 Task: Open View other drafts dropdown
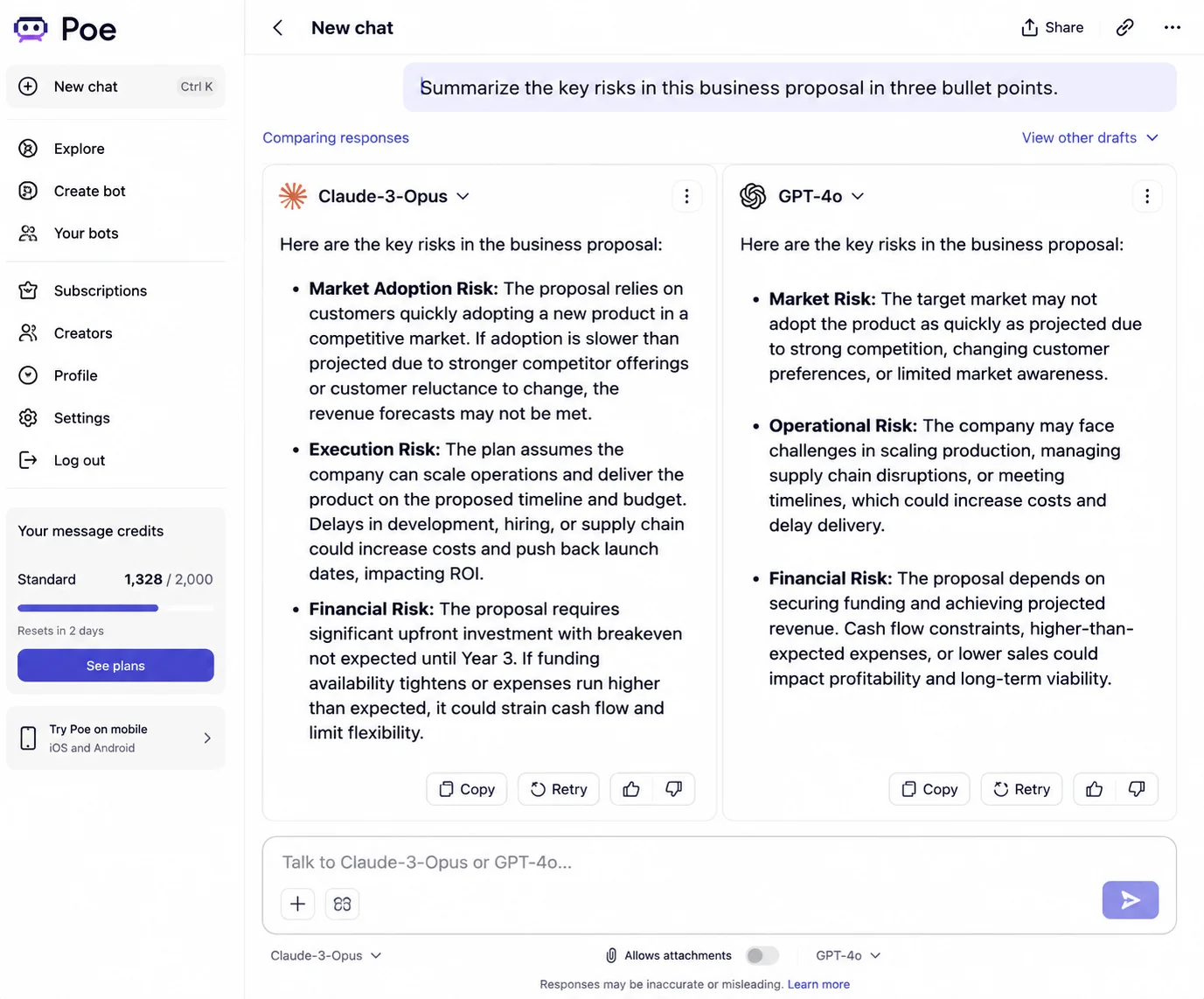[1090, 137]
